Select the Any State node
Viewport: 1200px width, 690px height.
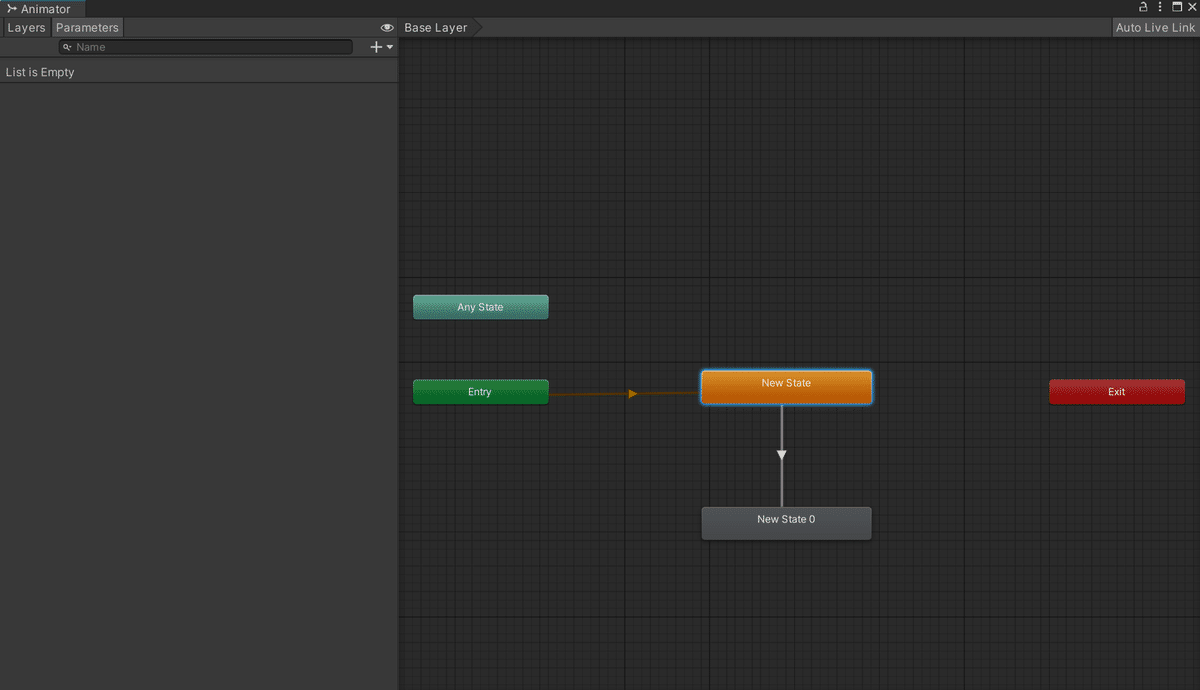480,307
